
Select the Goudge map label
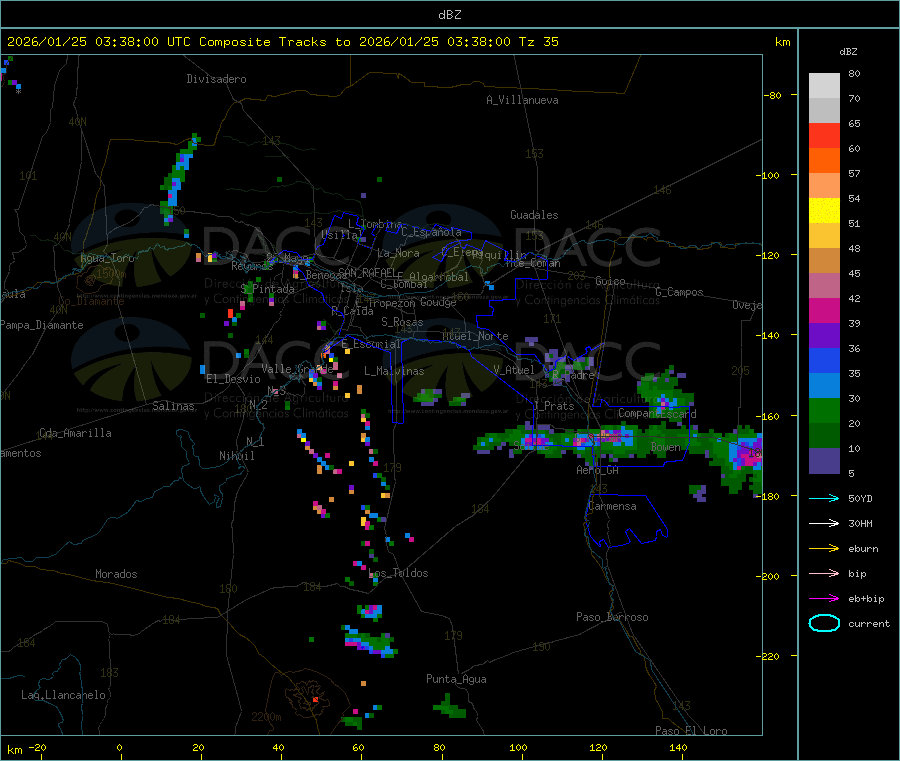coord(438,302)
